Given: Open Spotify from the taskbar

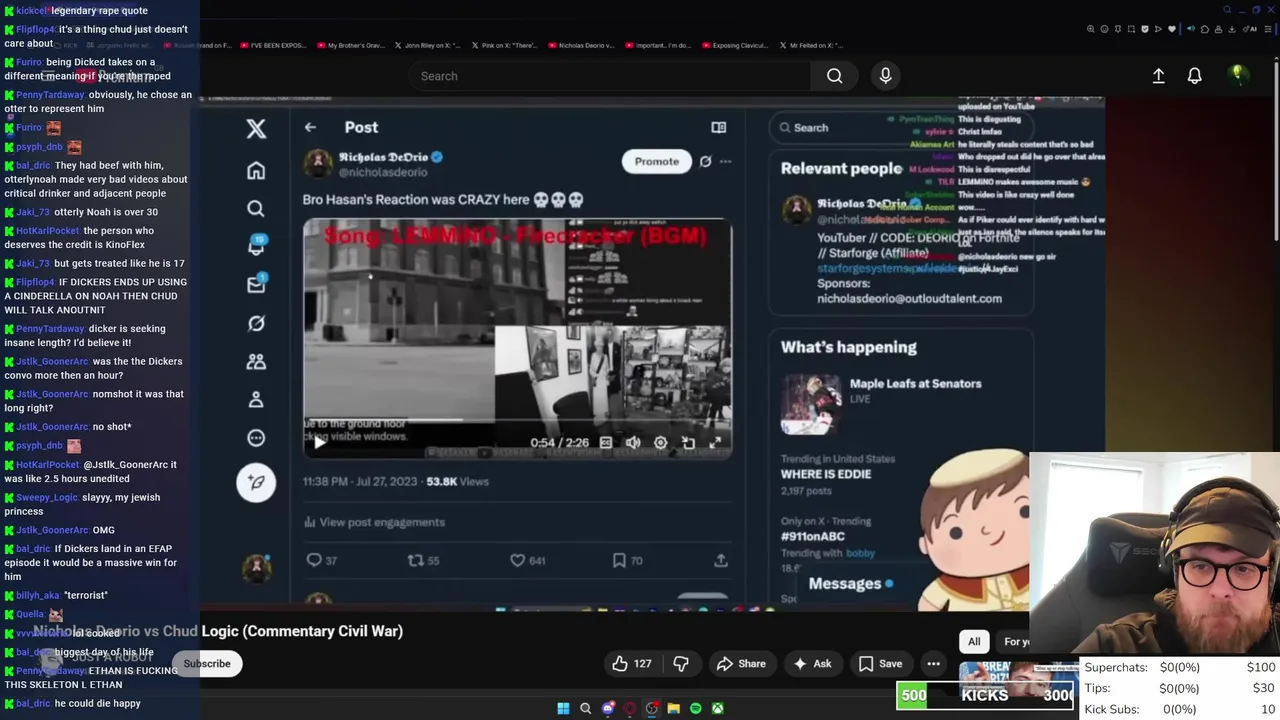Looking at the screenshot, I should click(695, 708).
